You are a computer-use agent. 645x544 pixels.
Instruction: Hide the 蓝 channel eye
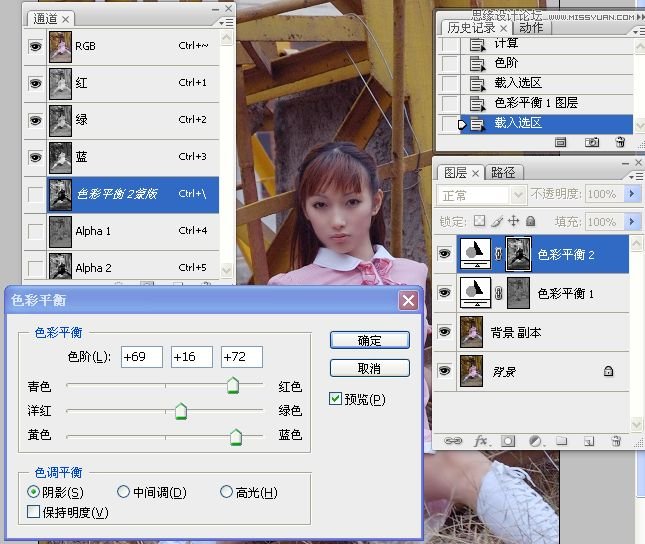click(35, 157)
